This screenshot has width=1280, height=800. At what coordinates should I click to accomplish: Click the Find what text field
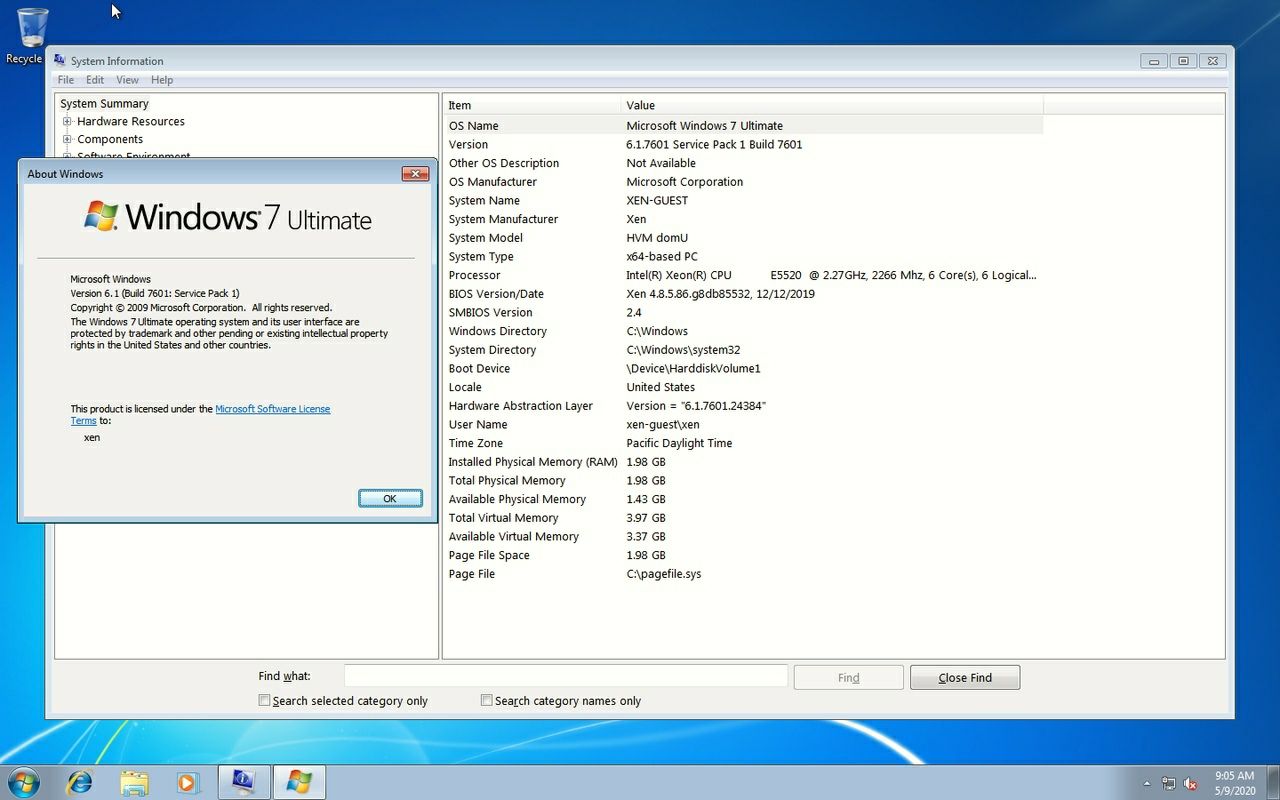[566, 676]
